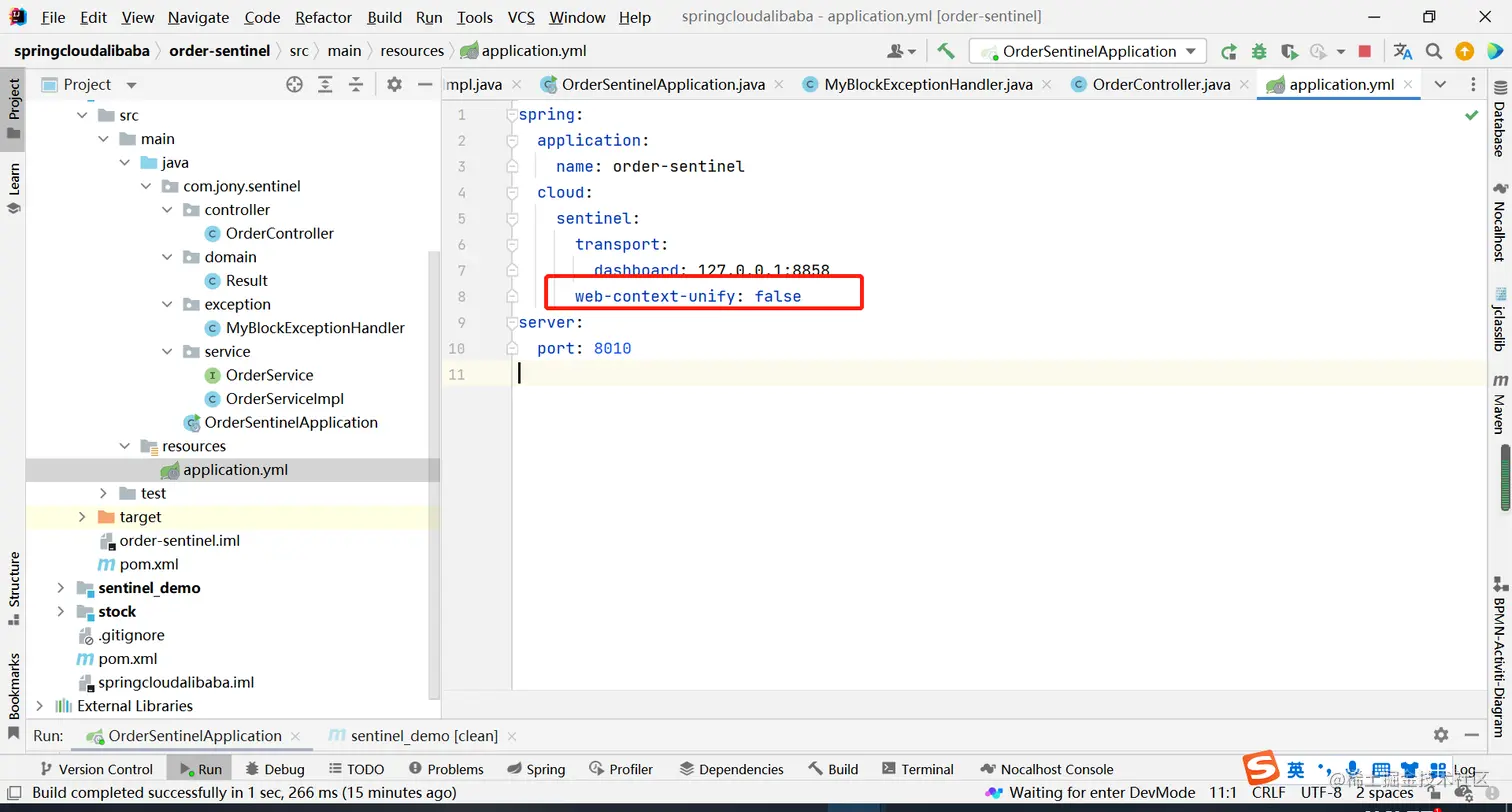Image resolution: width=1512 pixels, height=812 pixels.
Task: Open Terminal tool window
Action: 917,769
